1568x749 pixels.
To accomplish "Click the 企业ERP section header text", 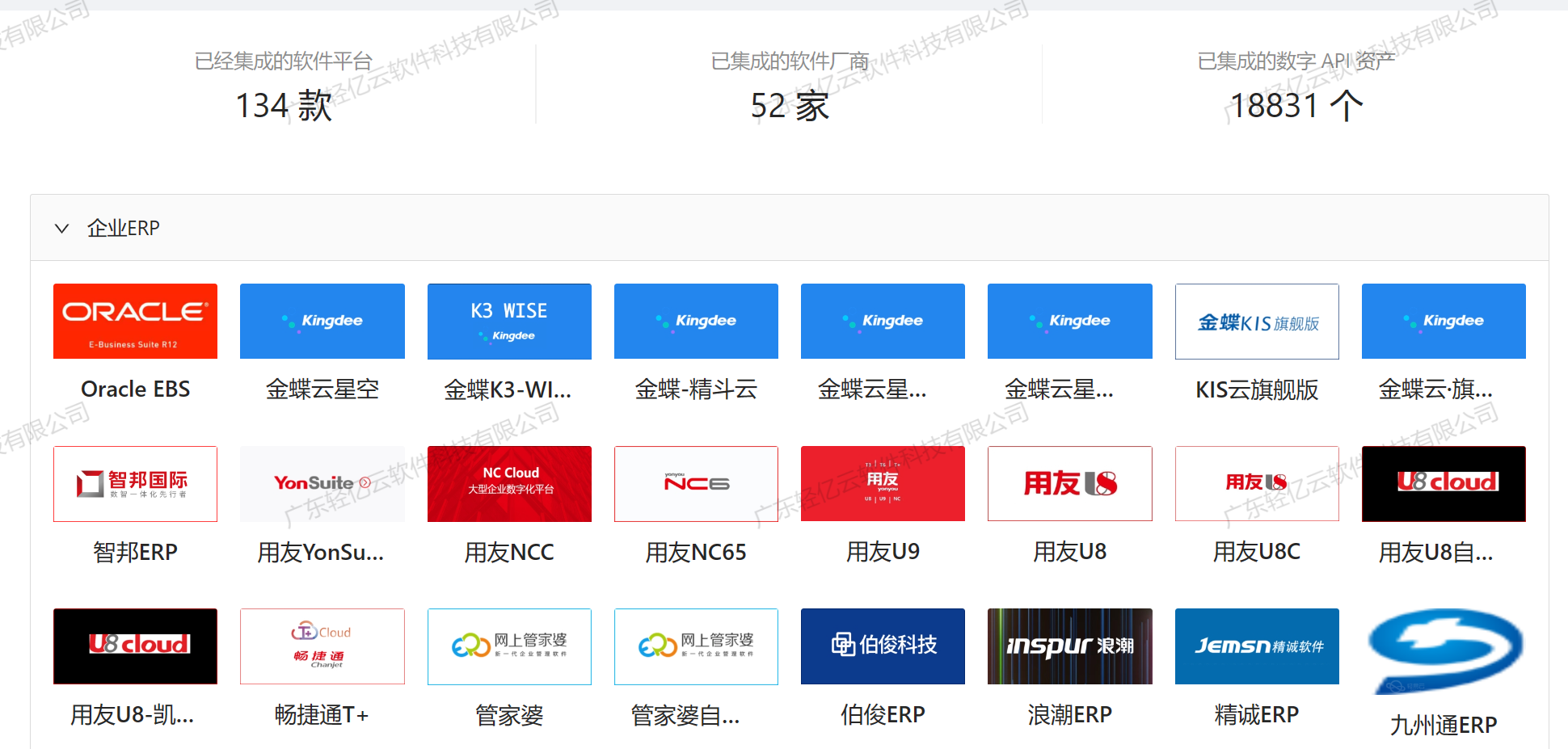I will pos(124,229).
